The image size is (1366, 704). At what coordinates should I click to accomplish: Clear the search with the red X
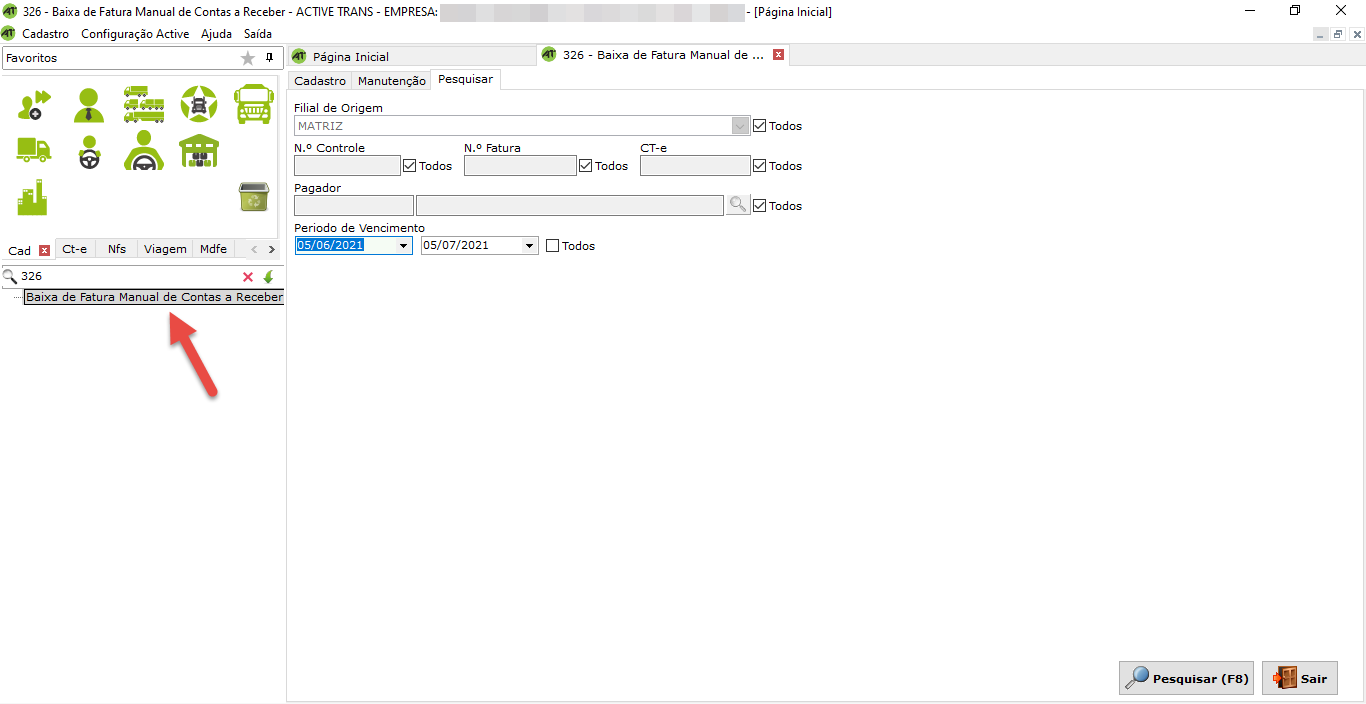[248, 277]
